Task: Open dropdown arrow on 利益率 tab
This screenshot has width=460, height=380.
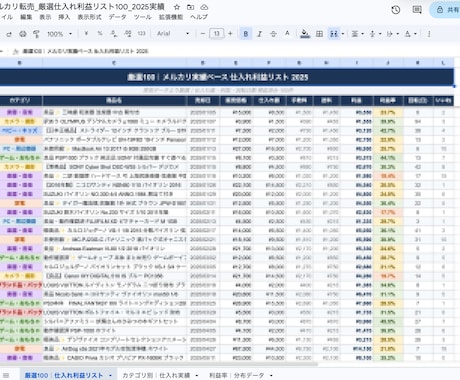Action: tap(271, 376)
